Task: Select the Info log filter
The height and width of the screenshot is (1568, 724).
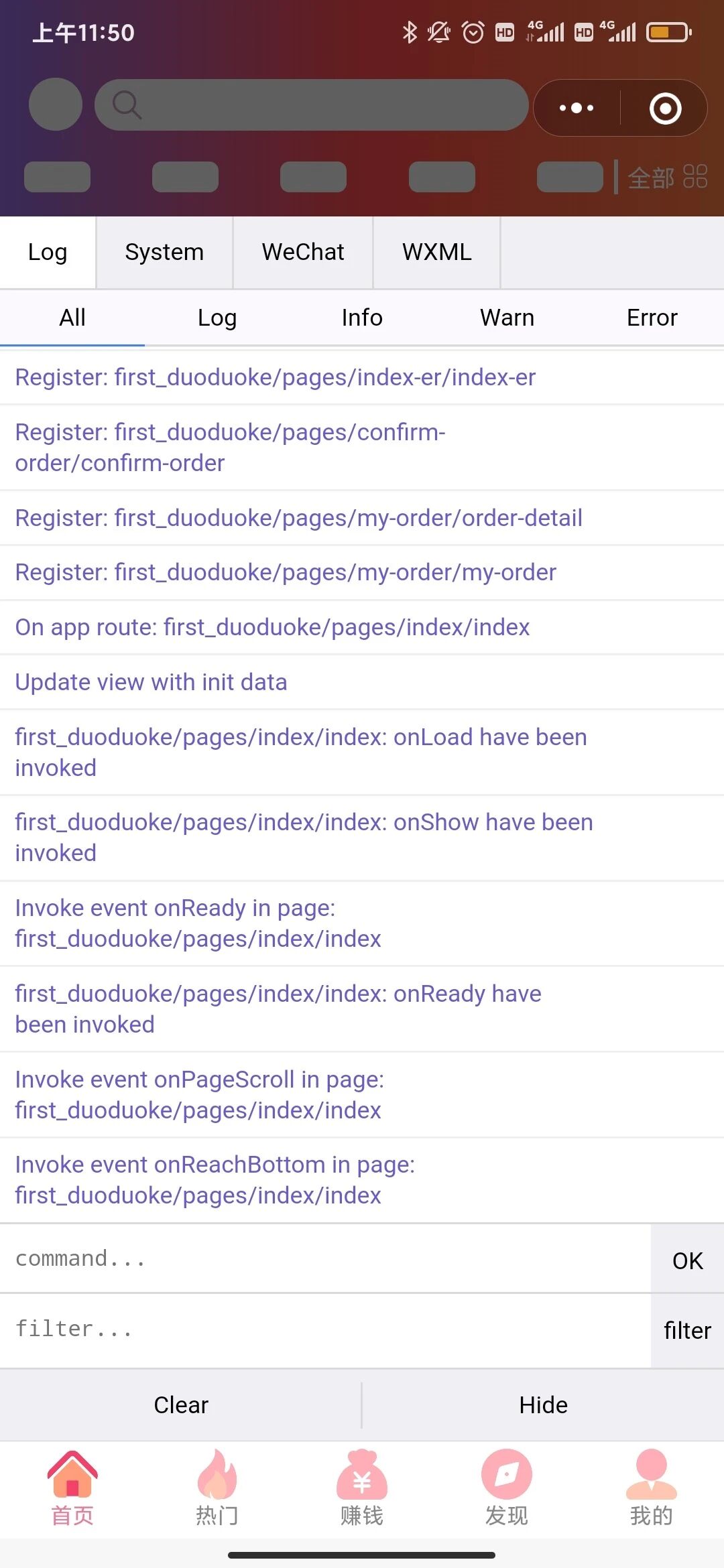Action: pyautogui.click(x=362, y=318)
